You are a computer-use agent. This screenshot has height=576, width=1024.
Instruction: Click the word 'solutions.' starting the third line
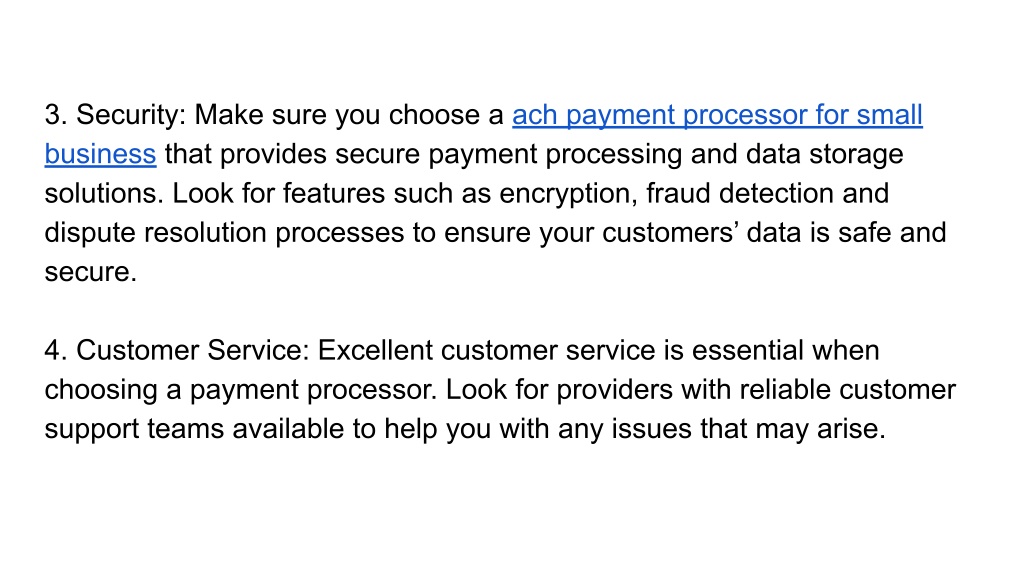click(104, 194)
